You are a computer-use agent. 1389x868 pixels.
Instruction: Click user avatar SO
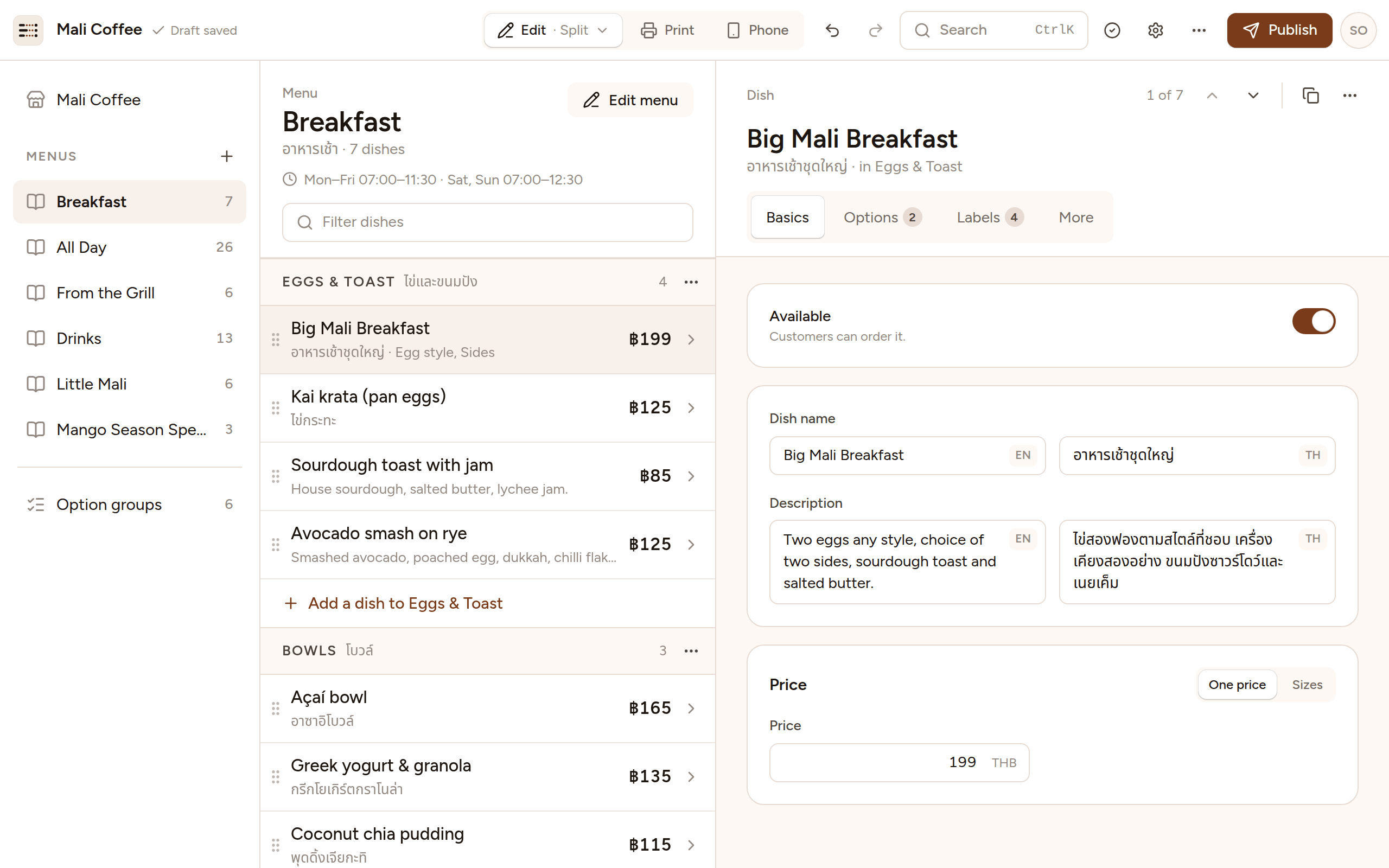1358,30
